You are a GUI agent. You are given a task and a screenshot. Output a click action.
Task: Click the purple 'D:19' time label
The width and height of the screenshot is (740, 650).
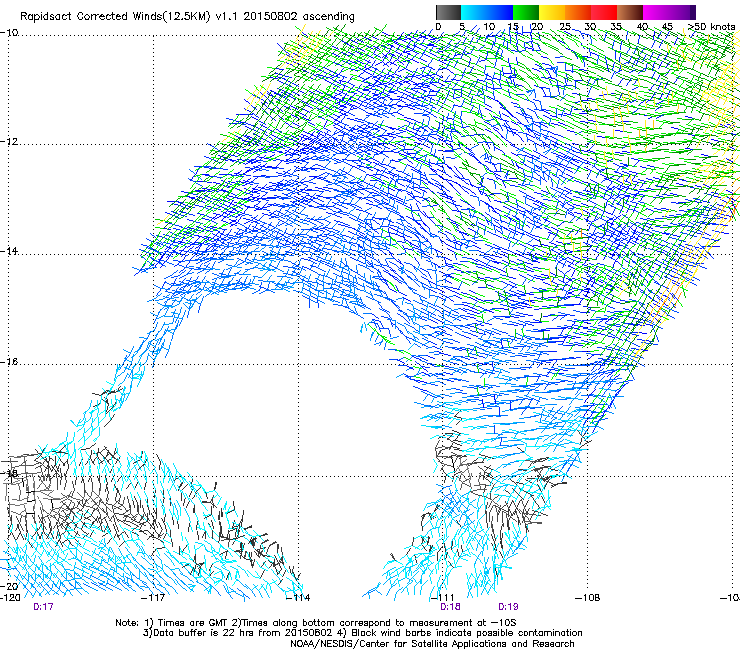(x=508, y=607)
